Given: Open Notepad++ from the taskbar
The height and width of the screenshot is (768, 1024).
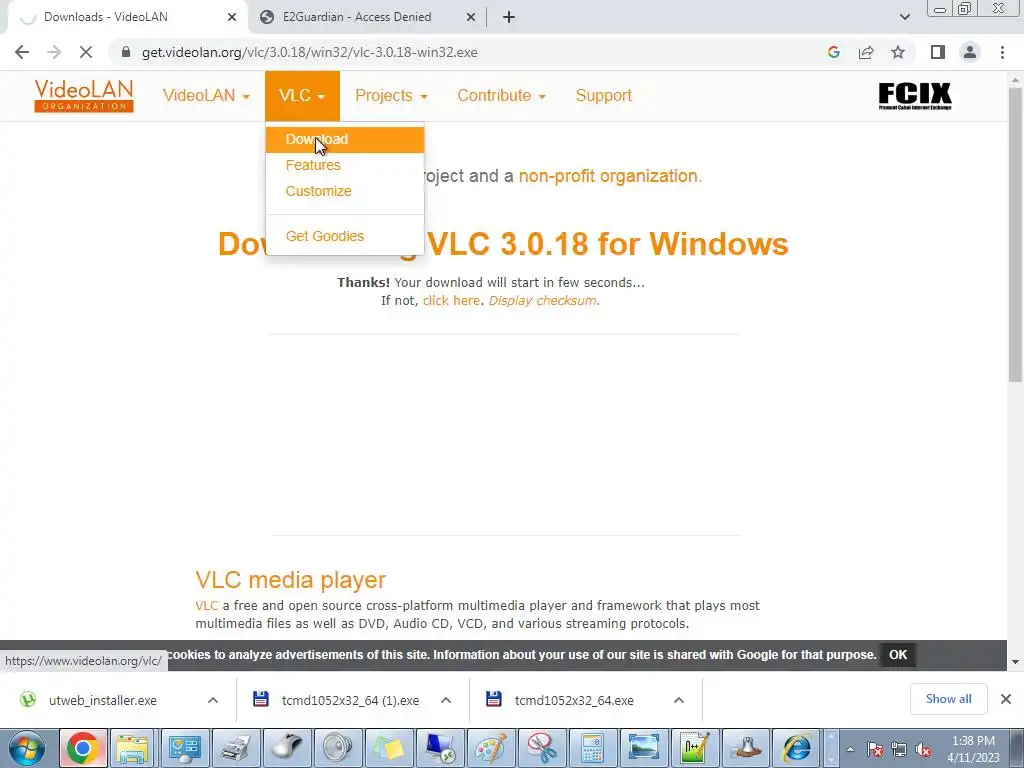Looking at the screenshot, I should point(694,748).
